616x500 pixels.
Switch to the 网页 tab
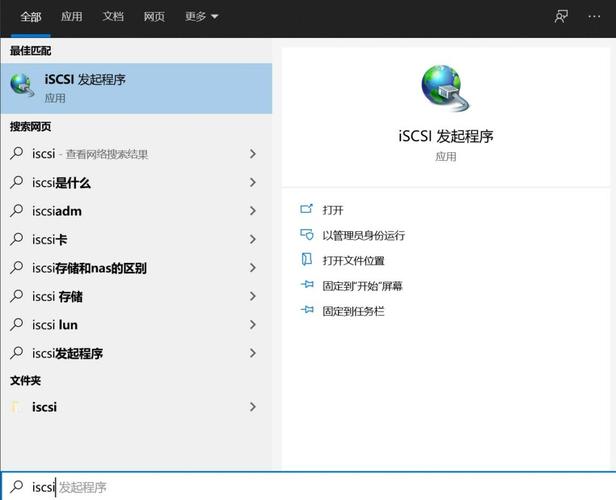(x=154, y=17)
